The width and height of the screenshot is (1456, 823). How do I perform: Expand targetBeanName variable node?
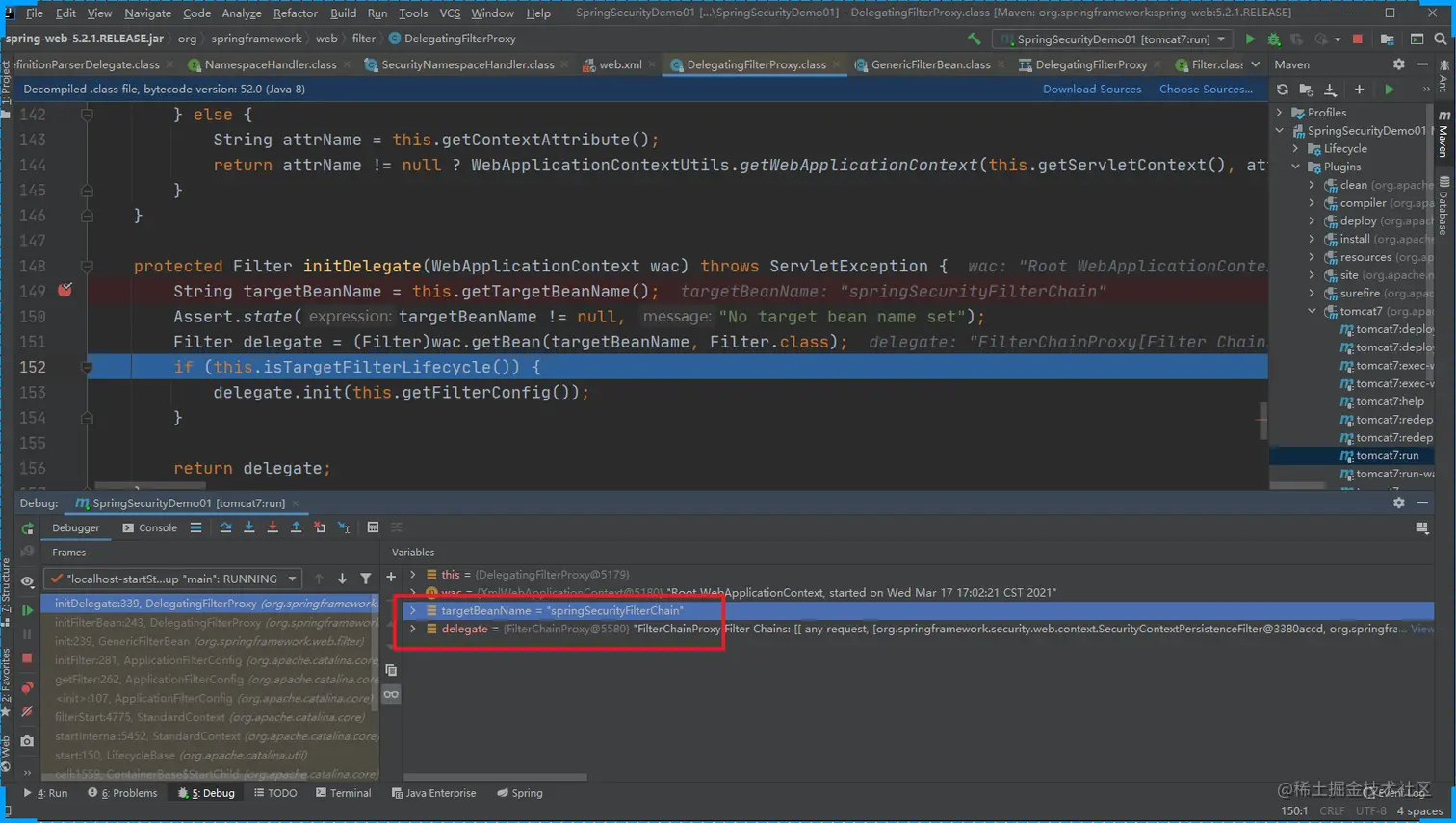coord(413,610)
